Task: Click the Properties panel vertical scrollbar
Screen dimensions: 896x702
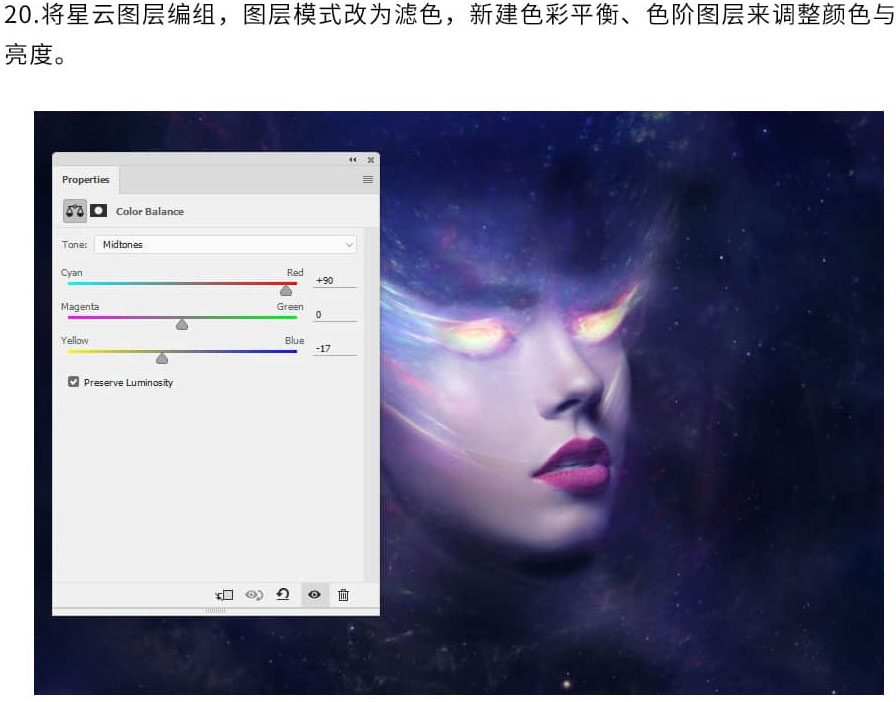Action: point(371,403)
